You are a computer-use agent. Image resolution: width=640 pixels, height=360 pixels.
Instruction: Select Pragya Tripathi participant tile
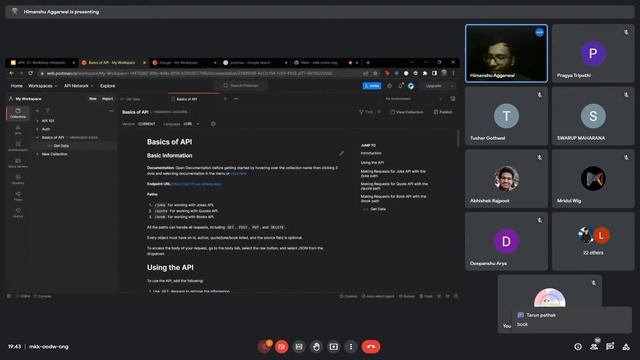click(593, 53)
